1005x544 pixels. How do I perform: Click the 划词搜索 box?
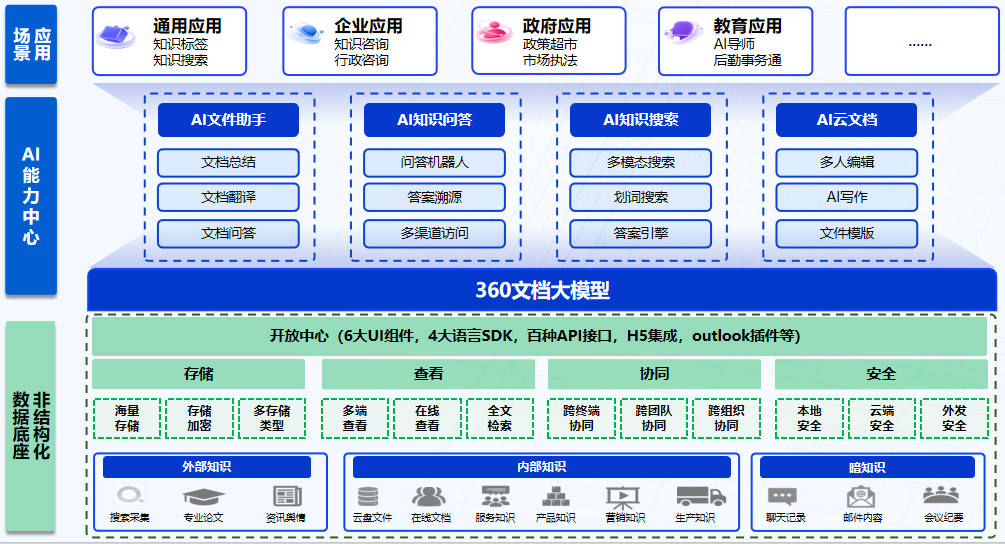tap(640, 197)
